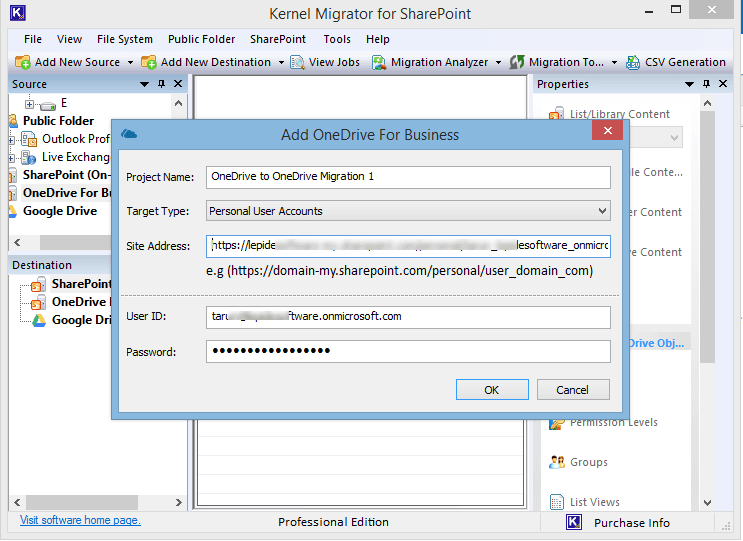Click the Google Drive icon in Source panel

coord(13,211)
